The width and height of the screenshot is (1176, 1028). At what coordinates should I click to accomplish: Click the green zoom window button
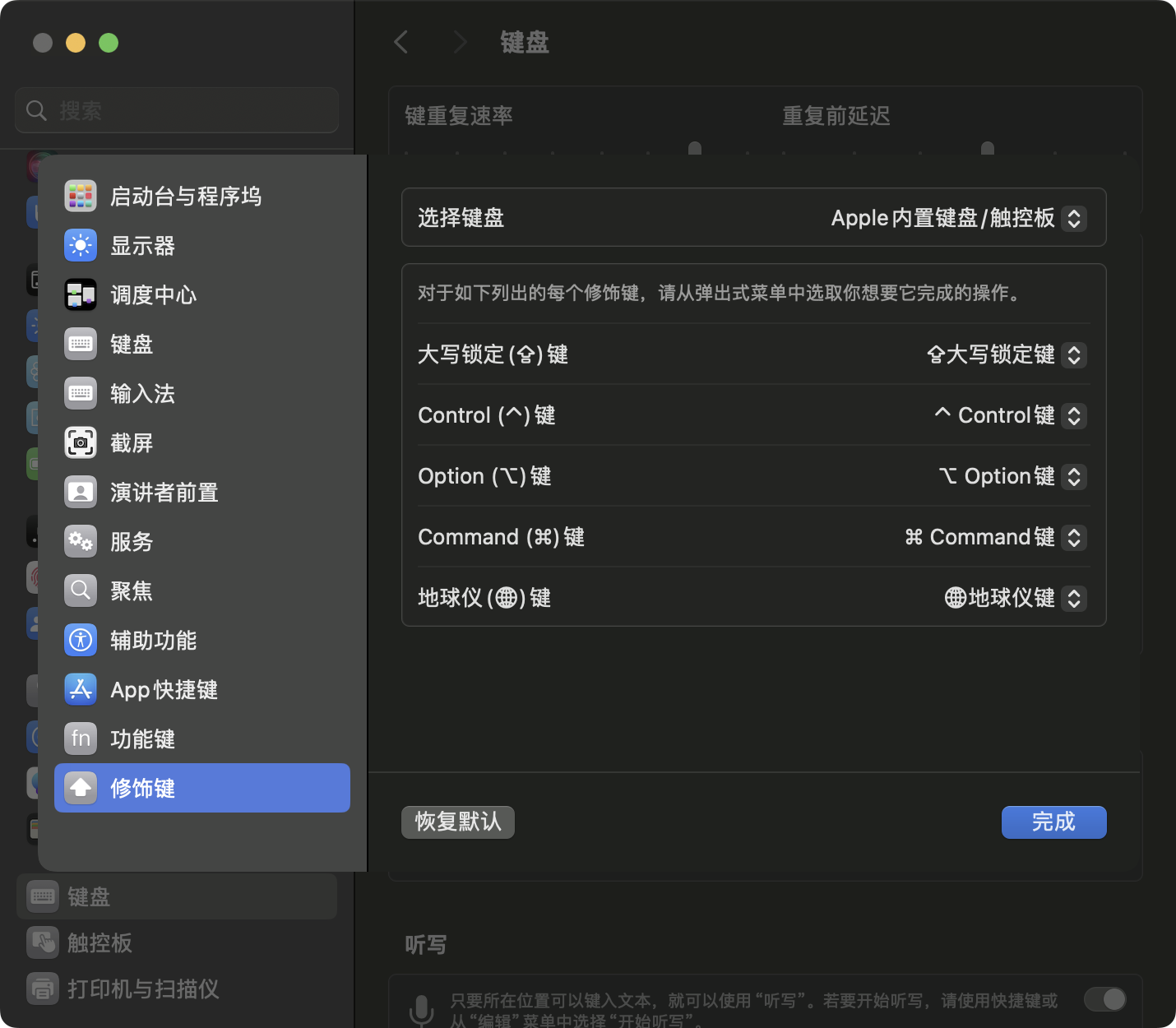point(109,43)
